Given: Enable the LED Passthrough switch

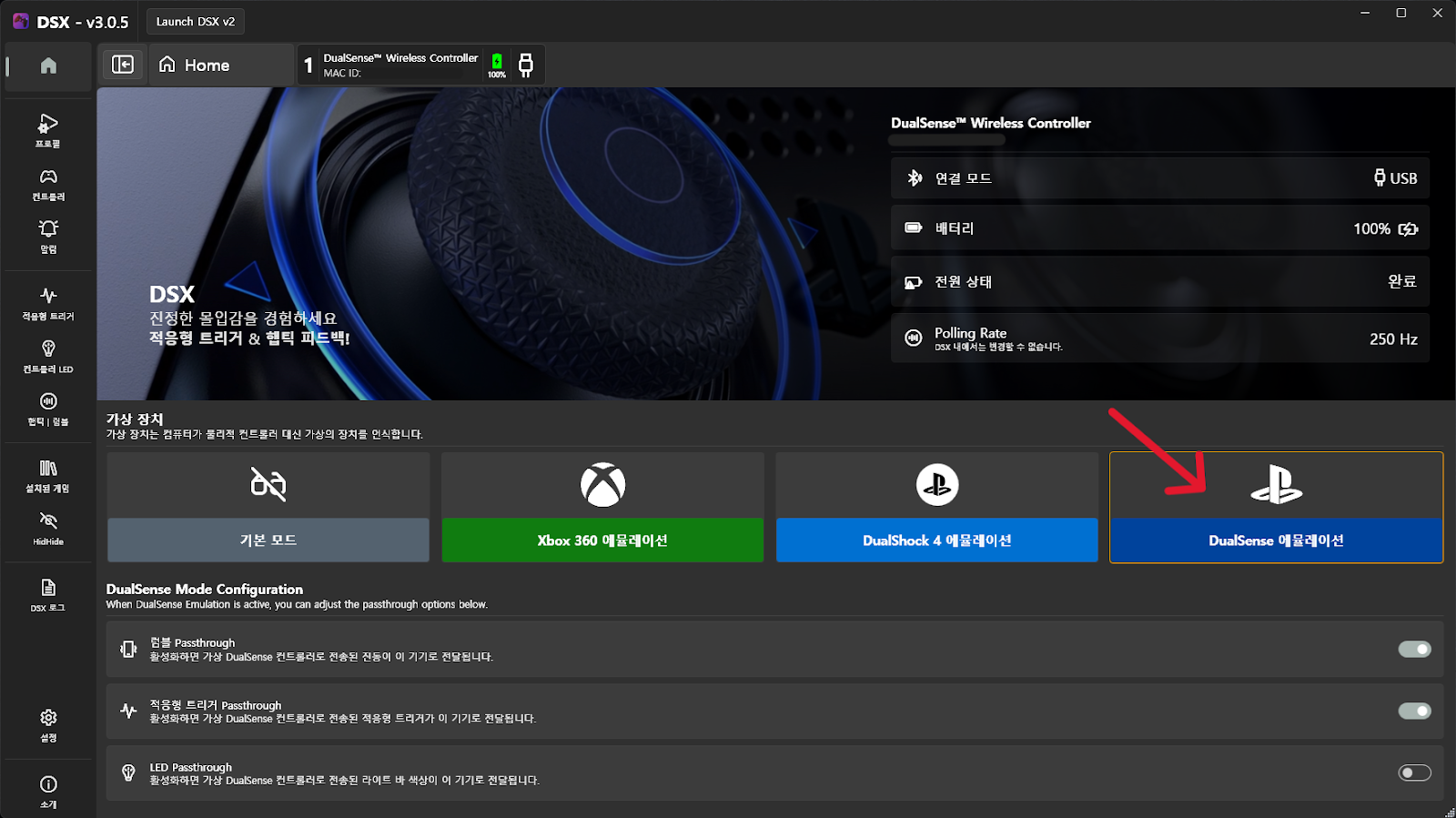Looking at the screenshot, I should (1414, 773).
